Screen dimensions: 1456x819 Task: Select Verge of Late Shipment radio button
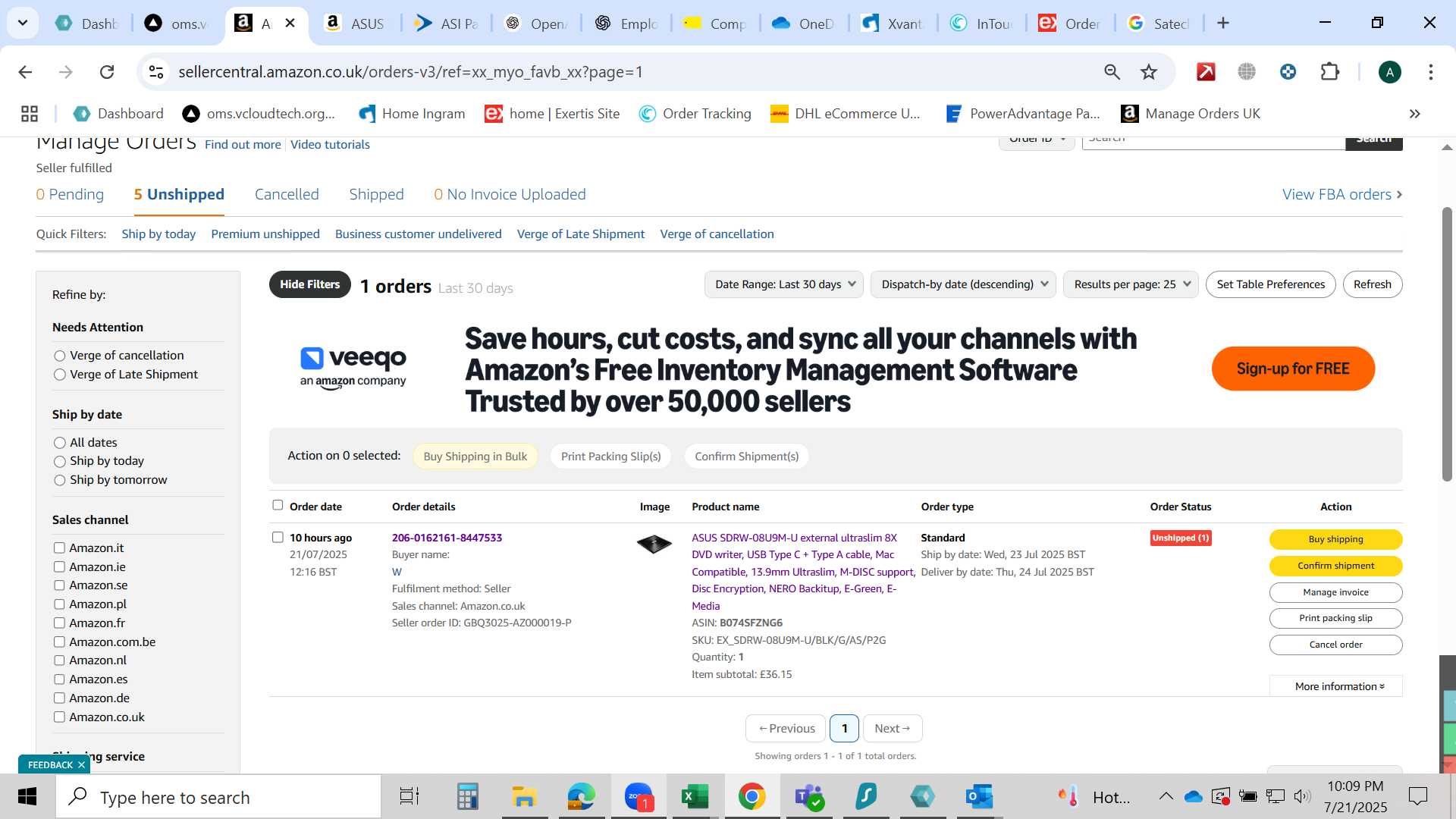coord(60,375)
